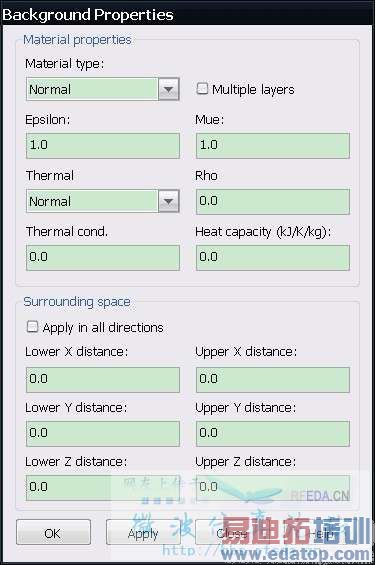This screenshot has height=565, width=375.
Task: Click into the Thermal cond. field
Action: (x=103, y=258)
